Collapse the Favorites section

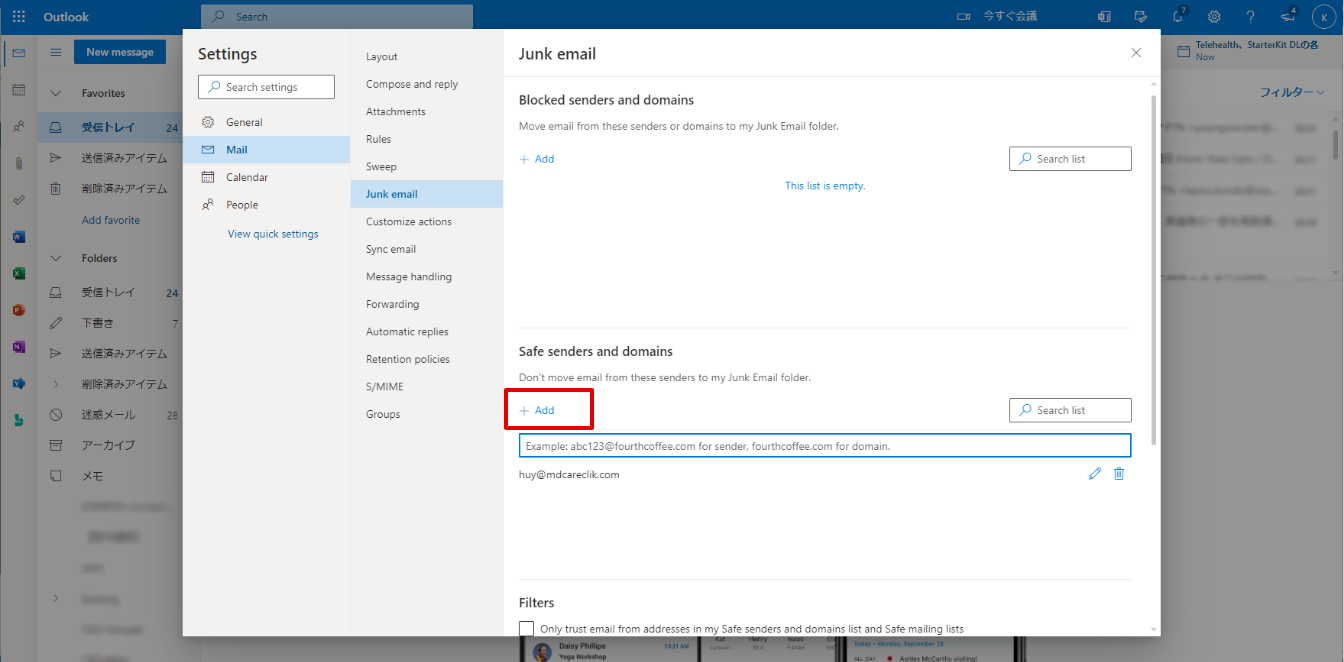[56, 93]
